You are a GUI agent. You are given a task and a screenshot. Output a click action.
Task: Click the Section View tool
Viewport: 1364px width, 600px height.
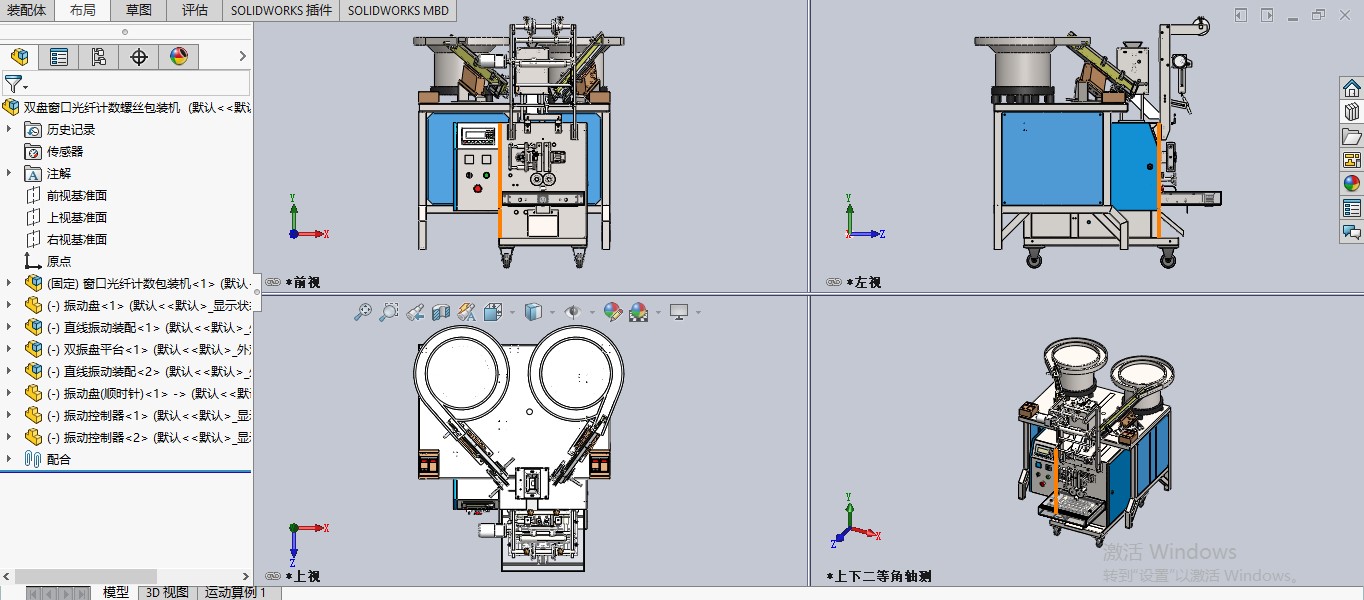(441, 312)
